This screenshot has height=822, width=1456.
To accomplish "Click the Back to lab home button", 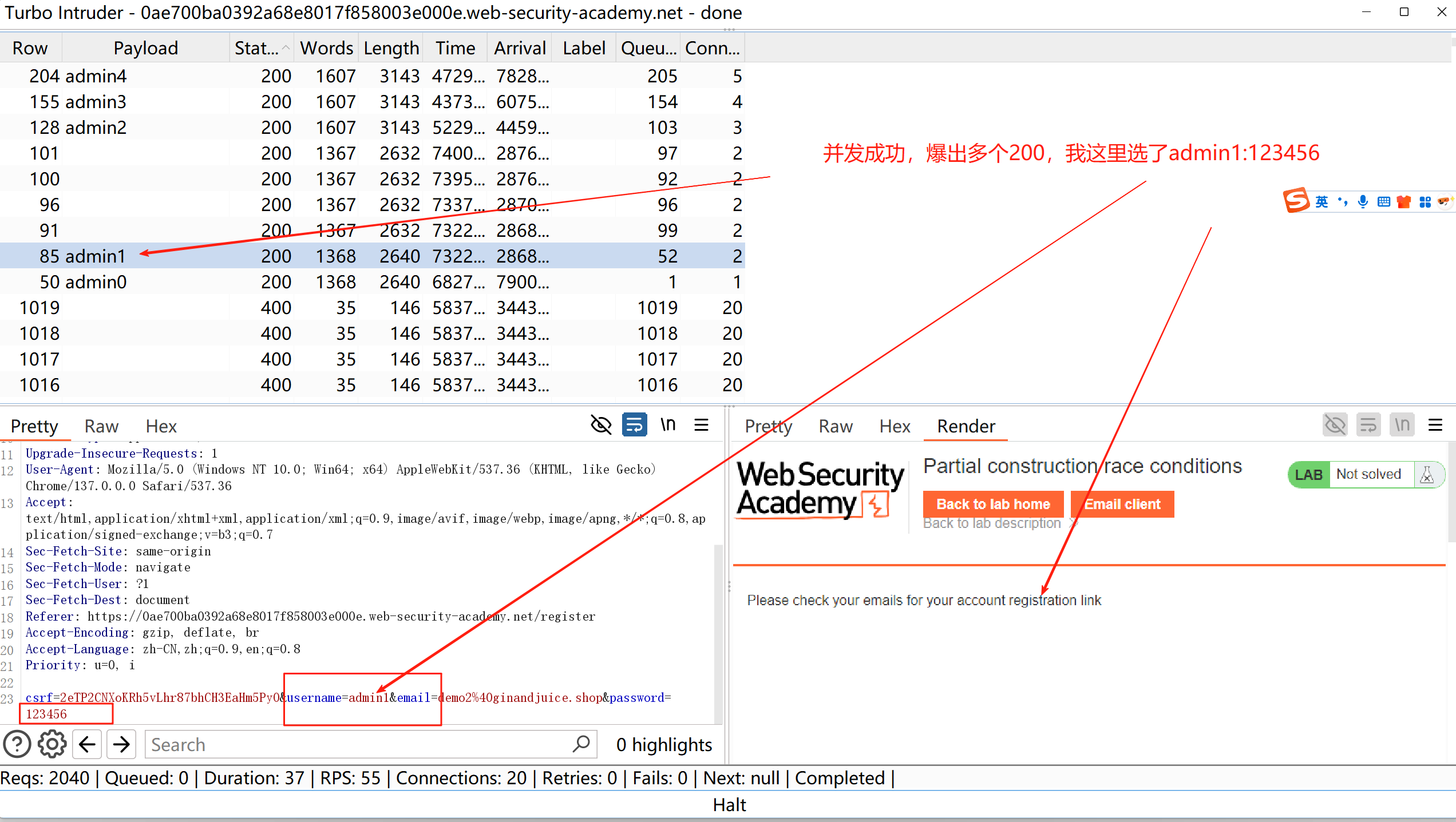I will 993,504.
